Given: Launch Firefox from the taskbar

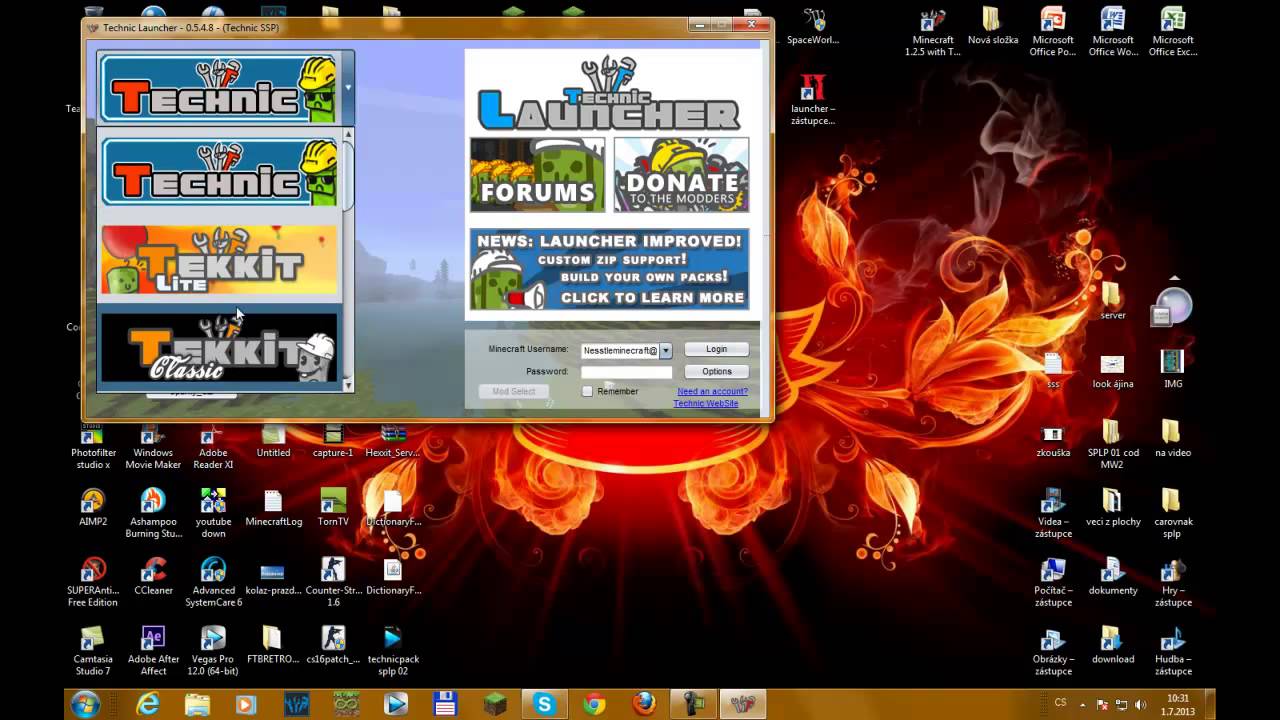Looking at the screenshot, I should pos(644,704).
